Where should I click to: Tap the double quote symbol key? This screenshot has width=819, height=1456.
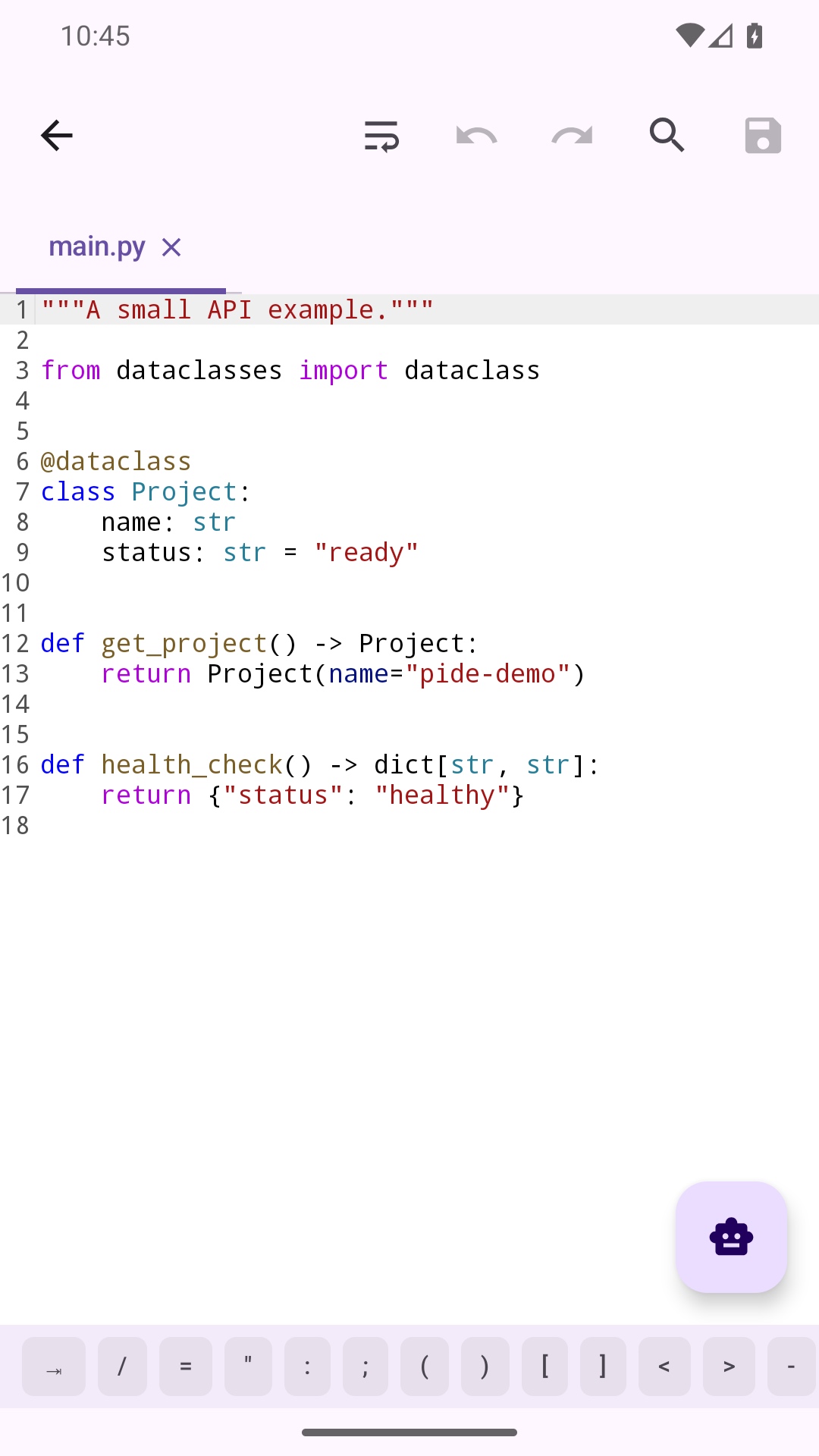click(248, 1367)
